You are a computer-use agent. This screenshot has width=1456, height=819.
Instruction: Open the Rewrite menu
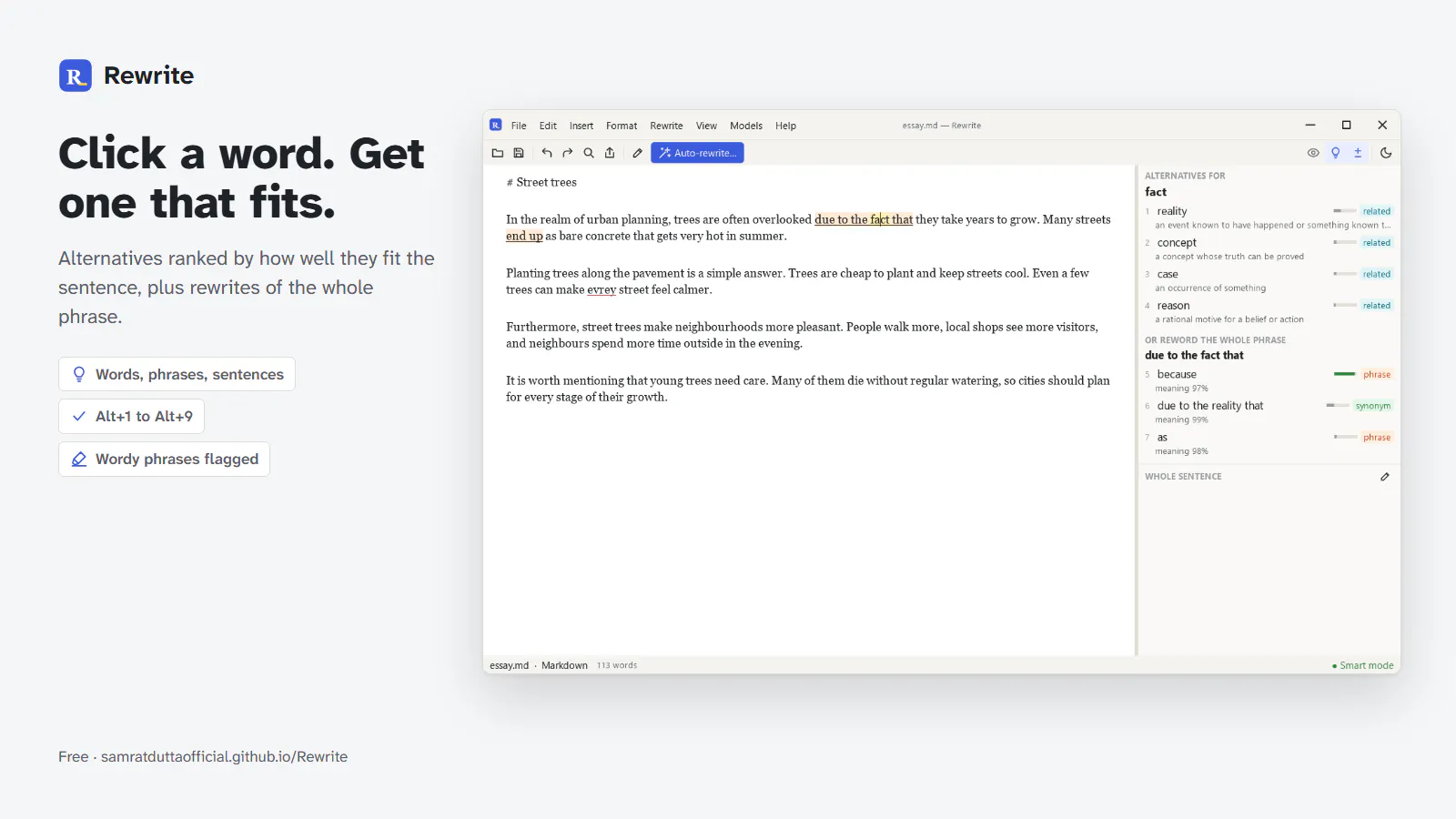point(666,126)
